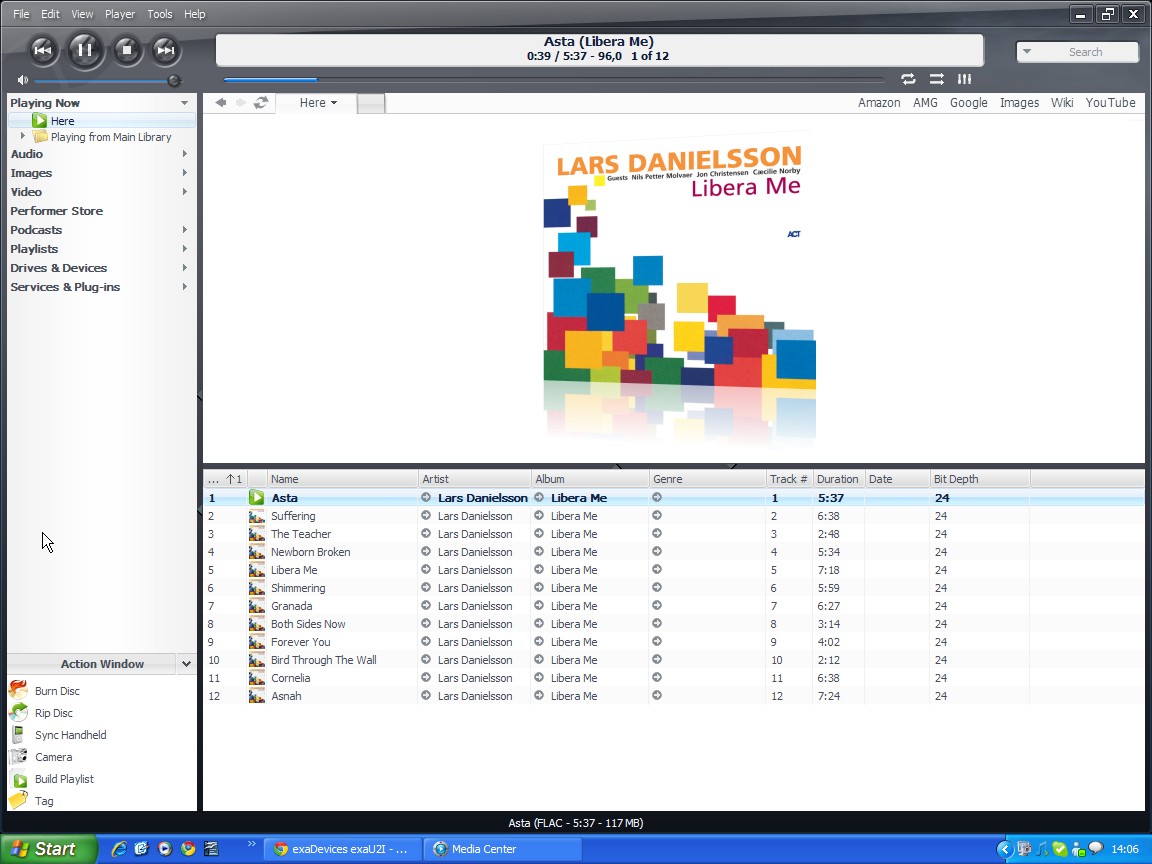Open the Help menu
This screenshot has height=864, width=1152.
tap(195, 14)
